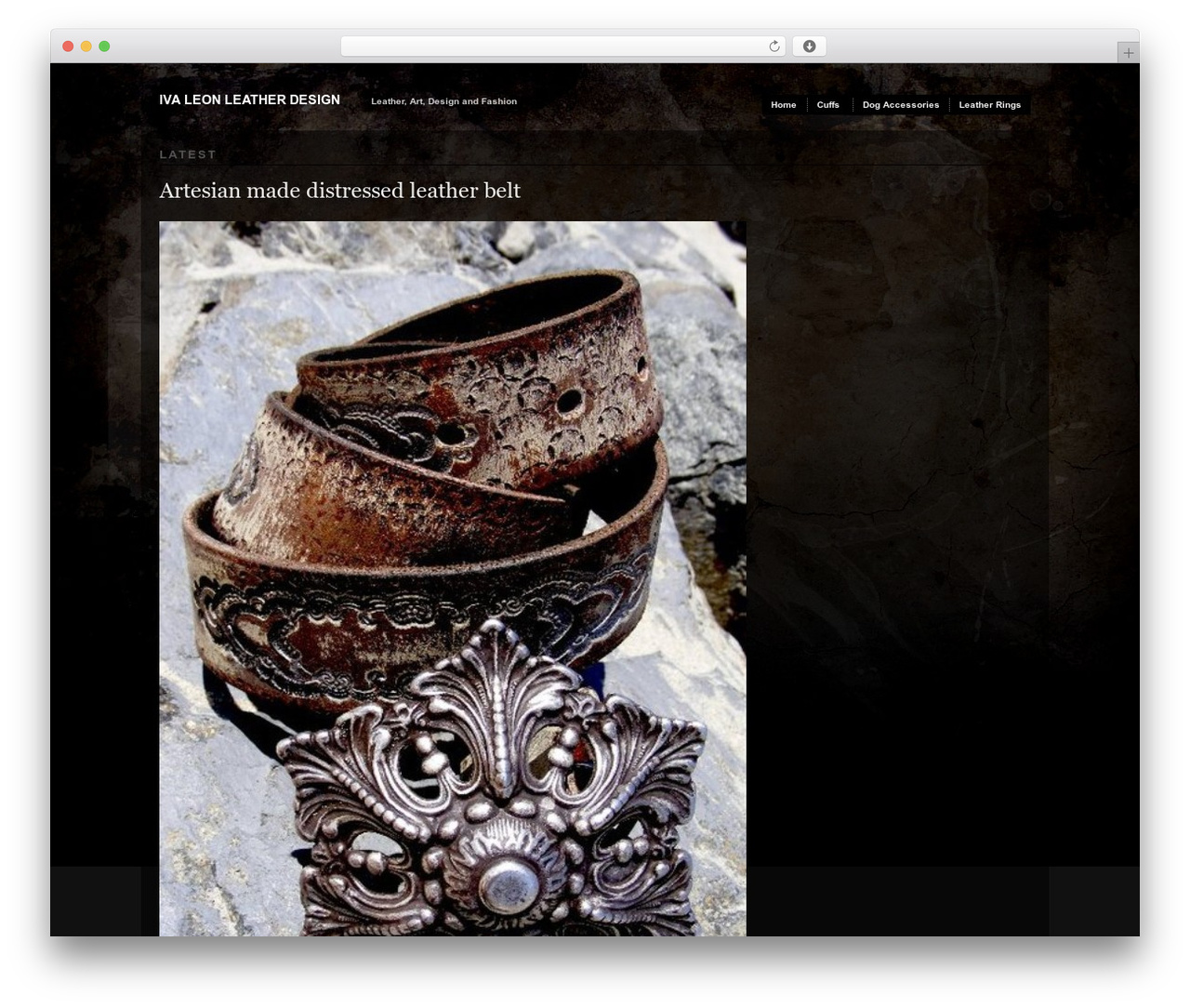Click the LATEST section heading
The image size is (1190, 1008).
[188, 154]
